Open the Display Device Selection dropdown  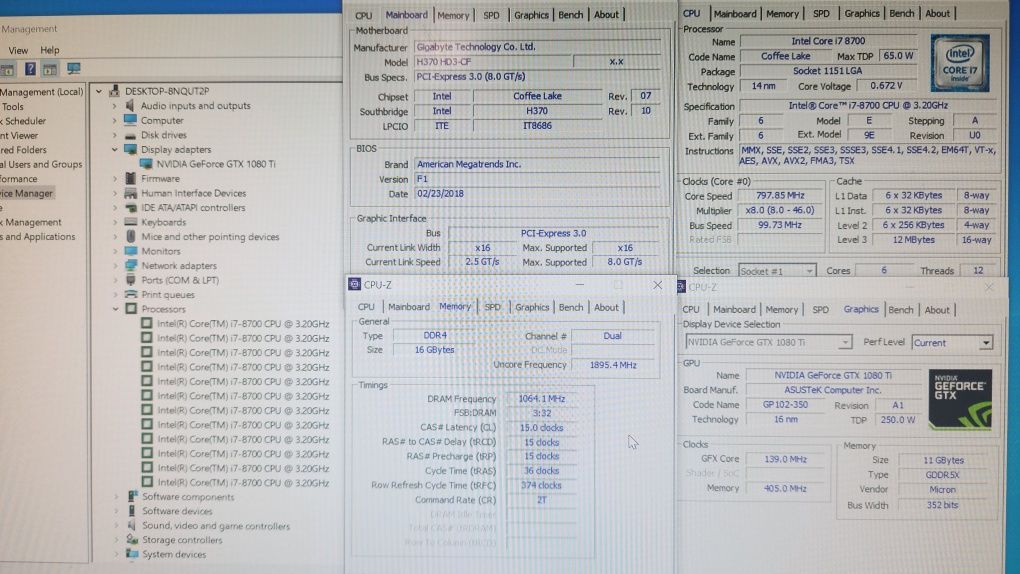click(844, 342)
